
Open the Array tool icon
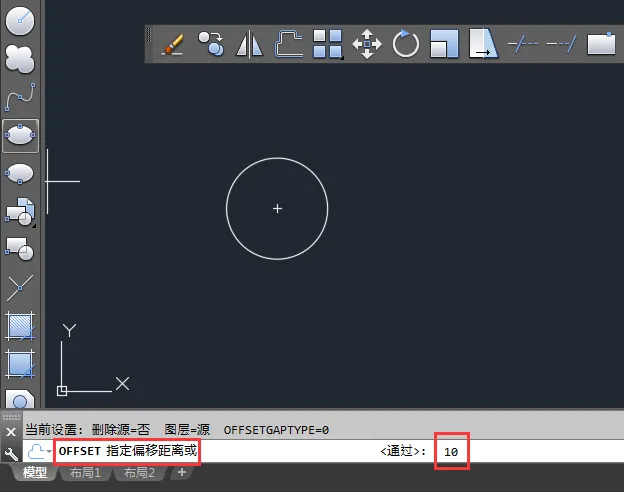click(328, 44)
